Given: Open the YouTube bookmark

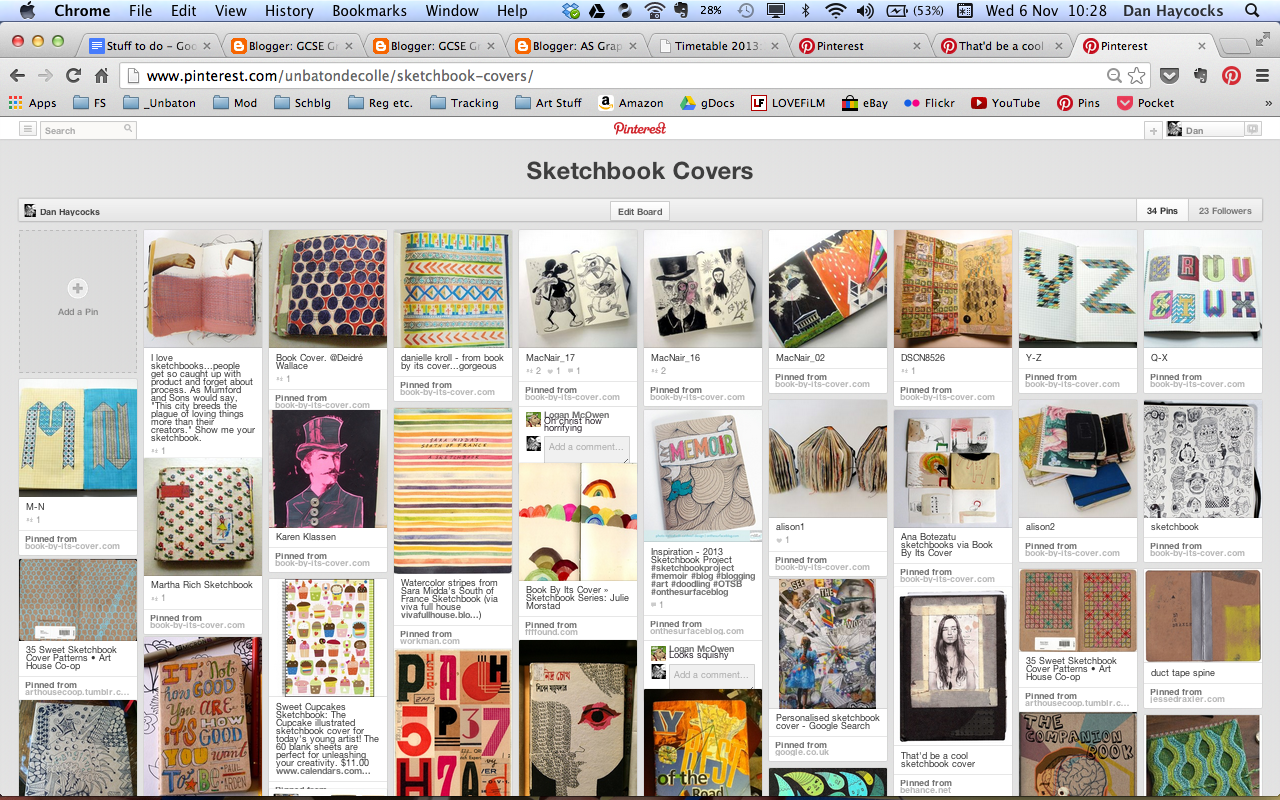Looking at the screenshot, I should tap(1005, 103).
